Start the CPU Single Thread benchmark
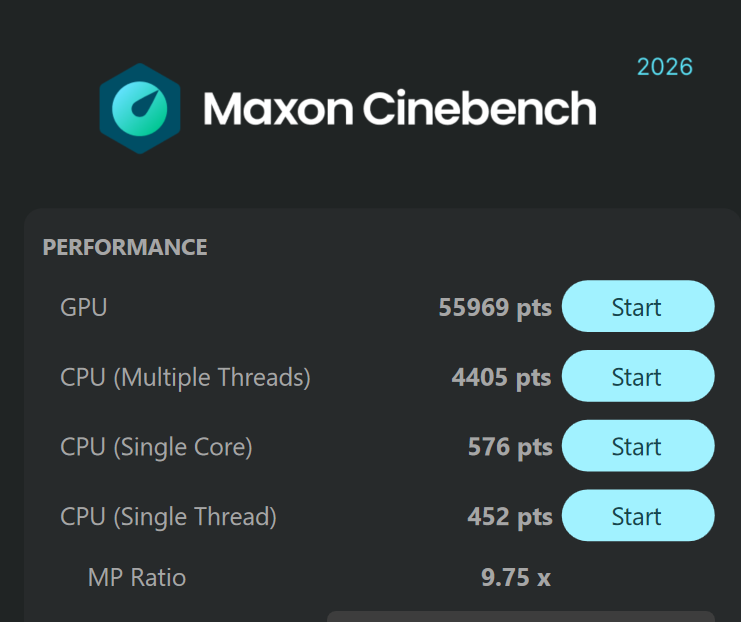Image resolution: width=741 pixels, height=622 pixels. (x=638, y=516)
